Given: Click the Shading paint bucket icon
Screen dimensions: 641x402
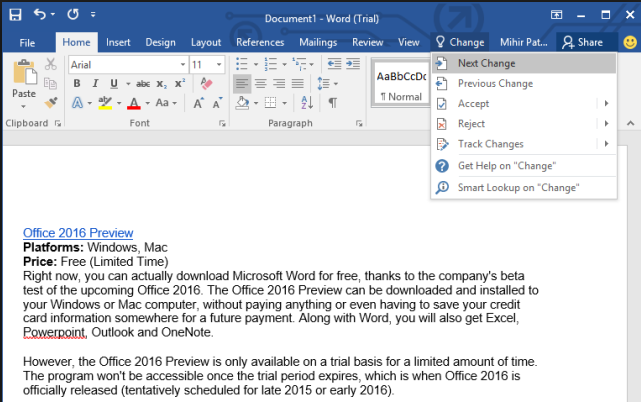Looking at the screenshot, I should pos(242,103).
